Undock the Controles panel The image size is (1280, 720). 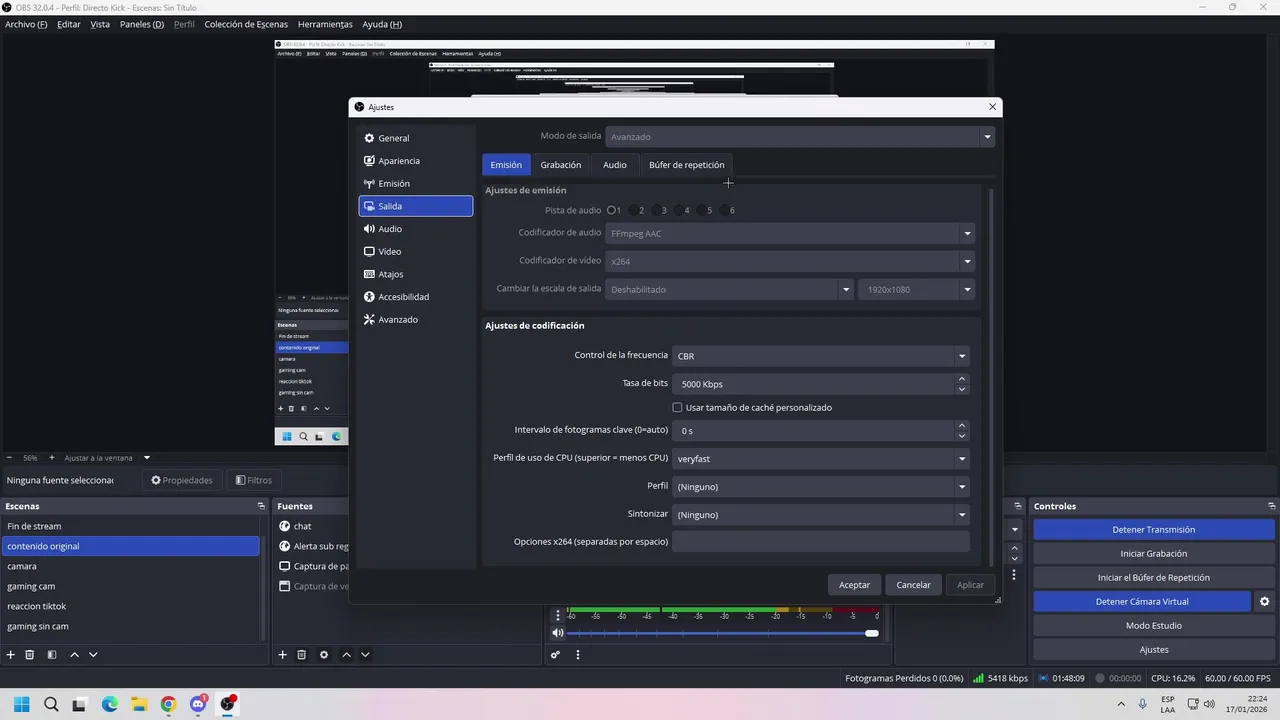(1272, 506)
